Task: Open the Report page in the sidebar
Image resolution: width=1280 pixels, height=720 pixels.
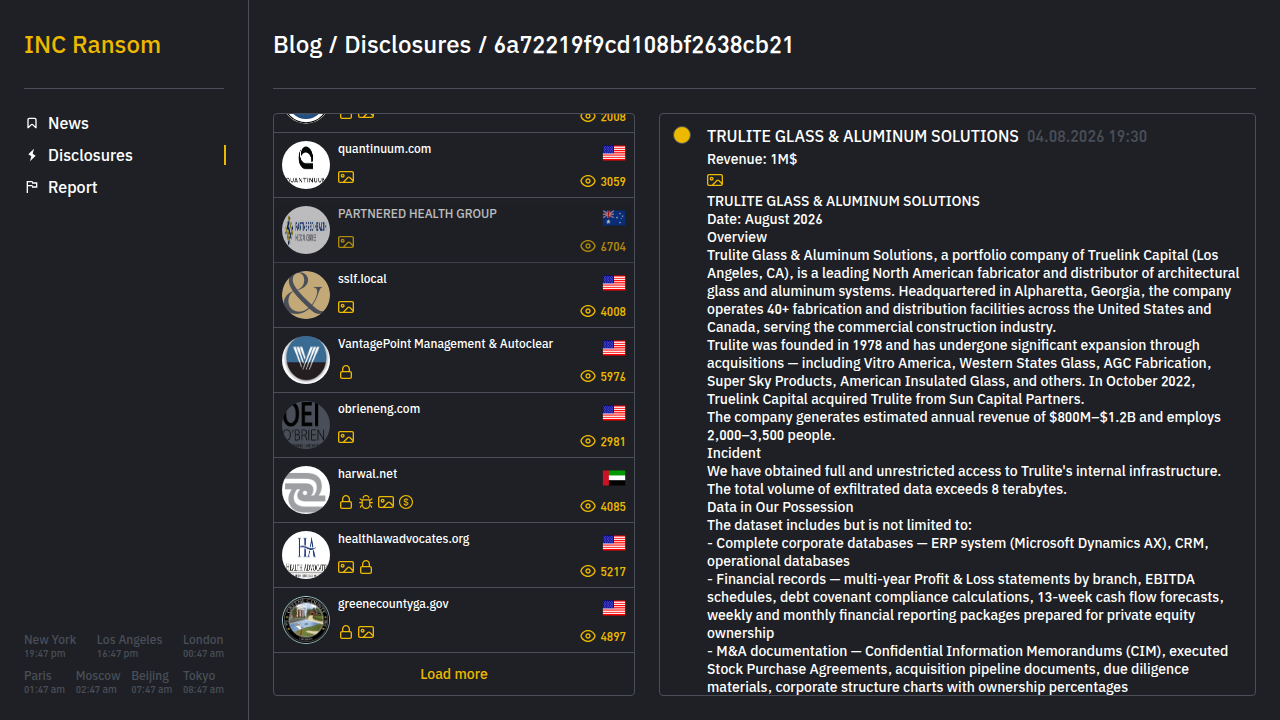Action: pos(72,187)
